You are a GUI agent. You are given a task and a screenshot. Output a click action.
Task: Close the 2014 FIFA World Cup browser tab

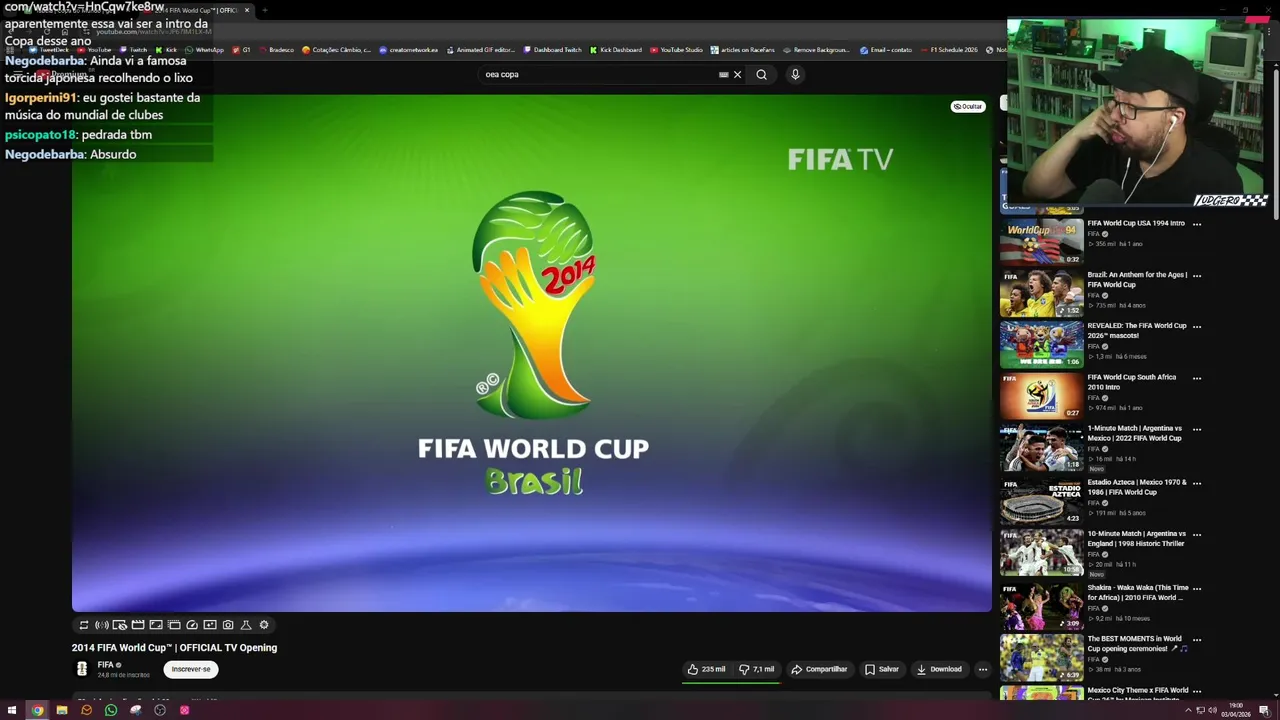(247, 10)
